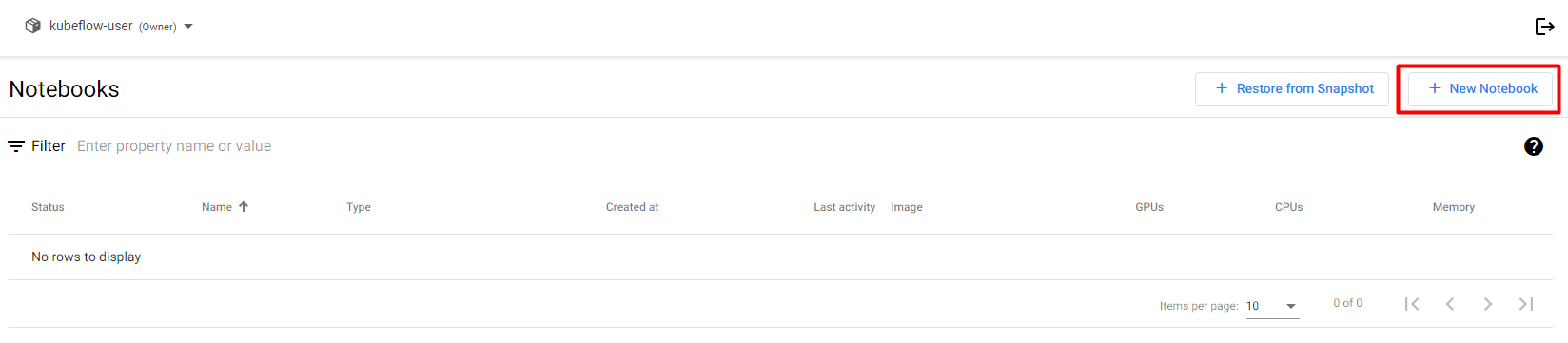Go to the next page
The width and height of the screenshot is (1568, 343).
tap(1488, 304)
